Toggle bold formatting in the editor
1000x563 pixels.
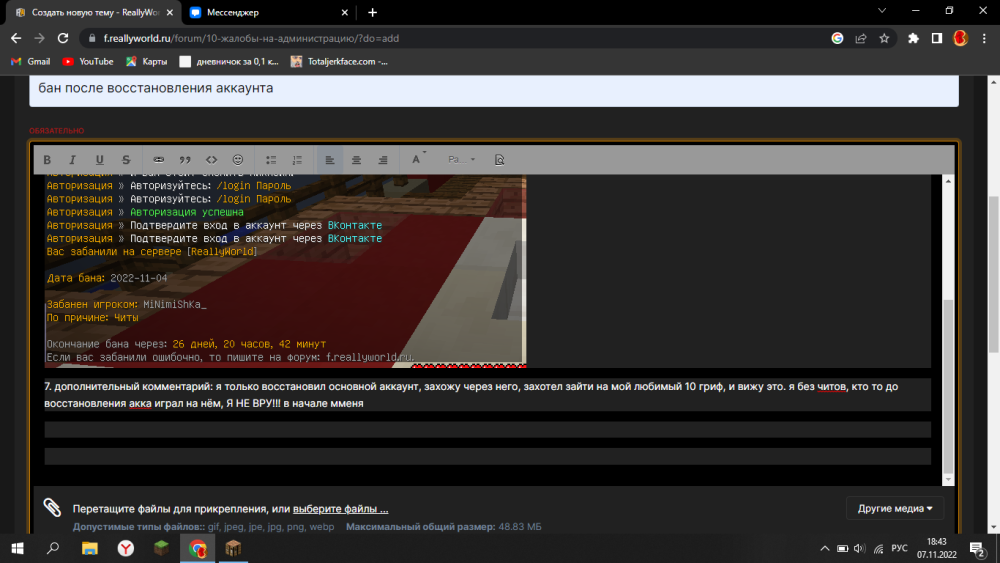click(x=47, y=159)
